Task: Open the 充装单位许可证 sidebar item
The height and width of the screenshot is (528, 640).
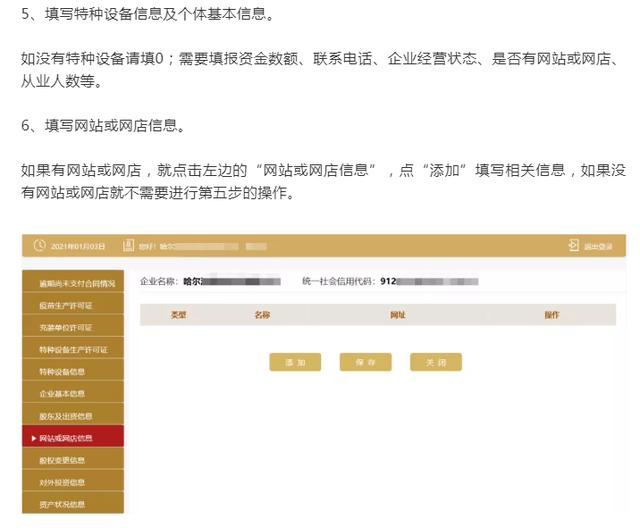Action: 73,326
